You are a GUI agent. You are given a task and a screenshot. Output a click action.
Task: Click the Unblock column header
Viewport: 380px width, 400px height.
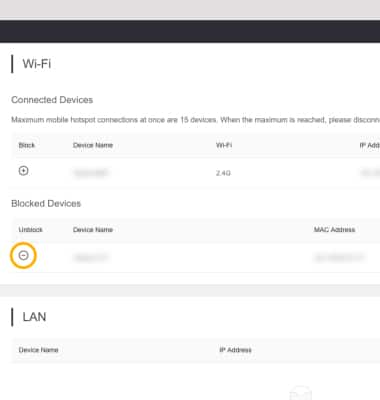click(x=31, y=230)
